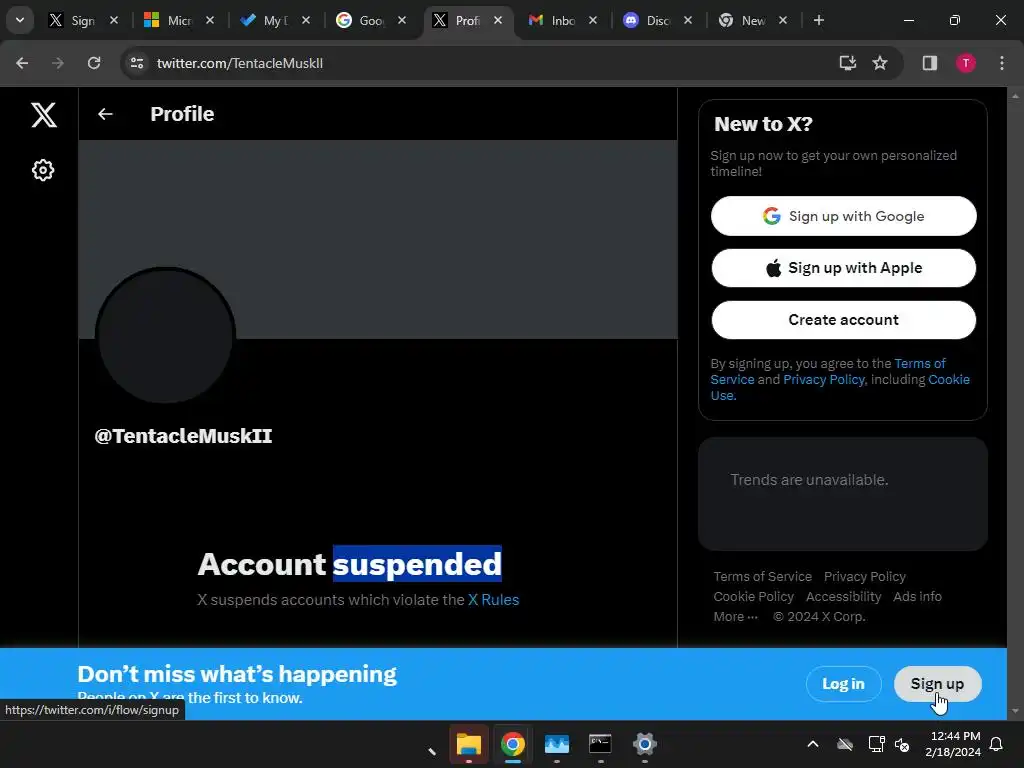Go back using Chrome's back arrow

click(22, 63)
